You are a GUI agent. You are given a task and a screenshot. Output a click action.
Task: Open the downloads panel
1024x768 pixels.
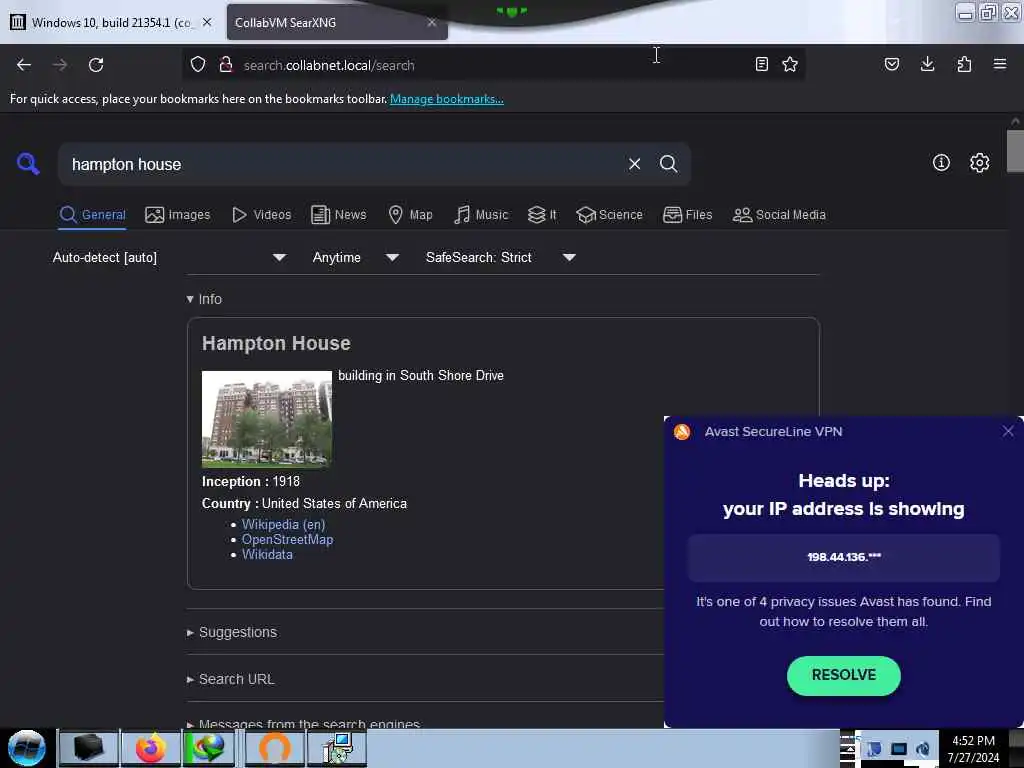(927, 64)
